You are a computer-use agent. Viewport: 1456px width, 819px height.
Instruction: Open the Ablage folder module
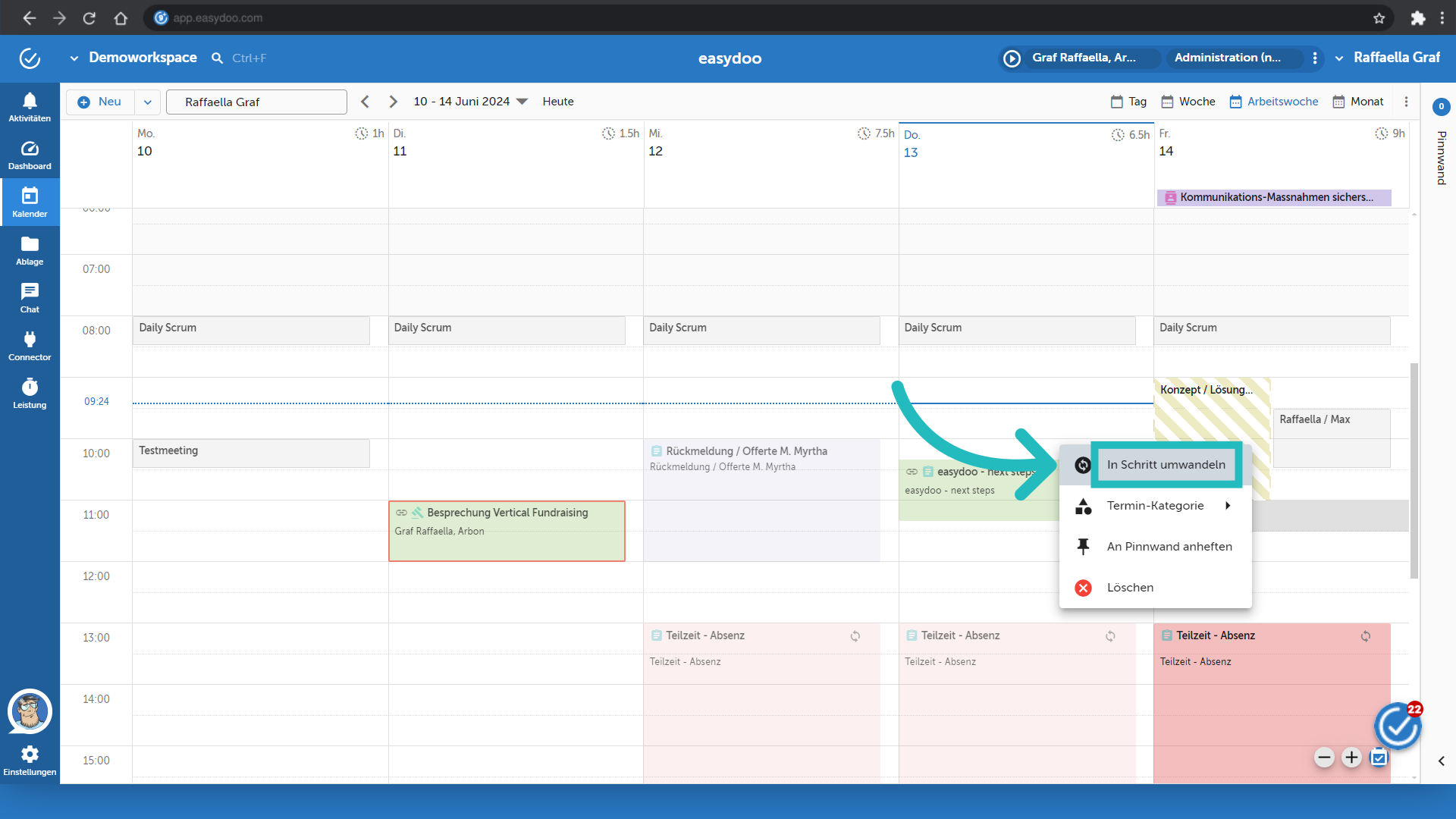(x=30, y=250)
